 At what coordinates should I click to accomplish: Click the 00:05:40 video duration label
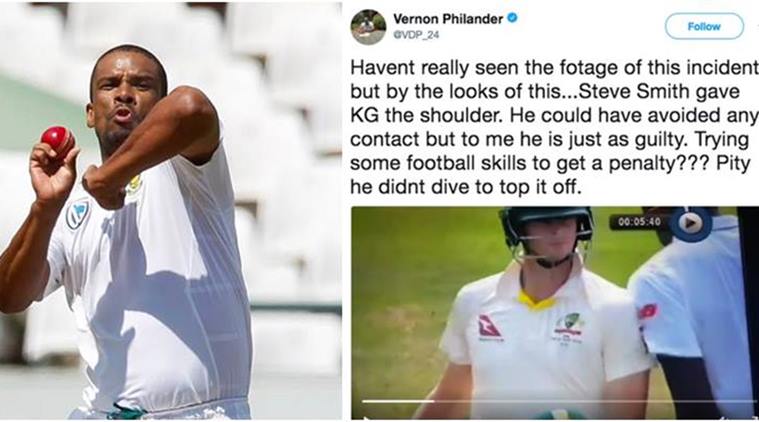(639, 222)
